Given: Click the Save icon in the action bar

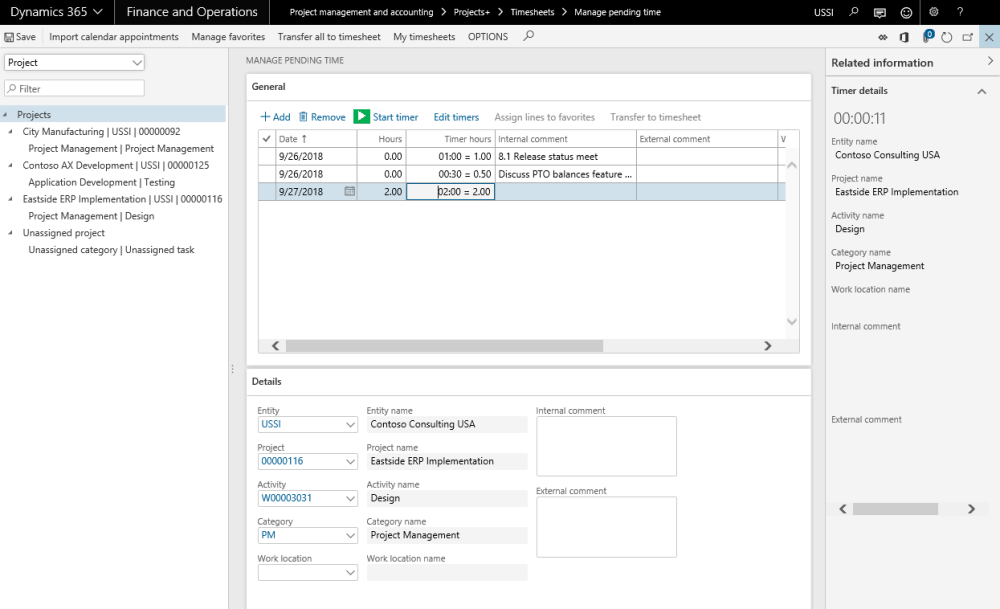Looking at the screenshot, I should tap(9, 37).
